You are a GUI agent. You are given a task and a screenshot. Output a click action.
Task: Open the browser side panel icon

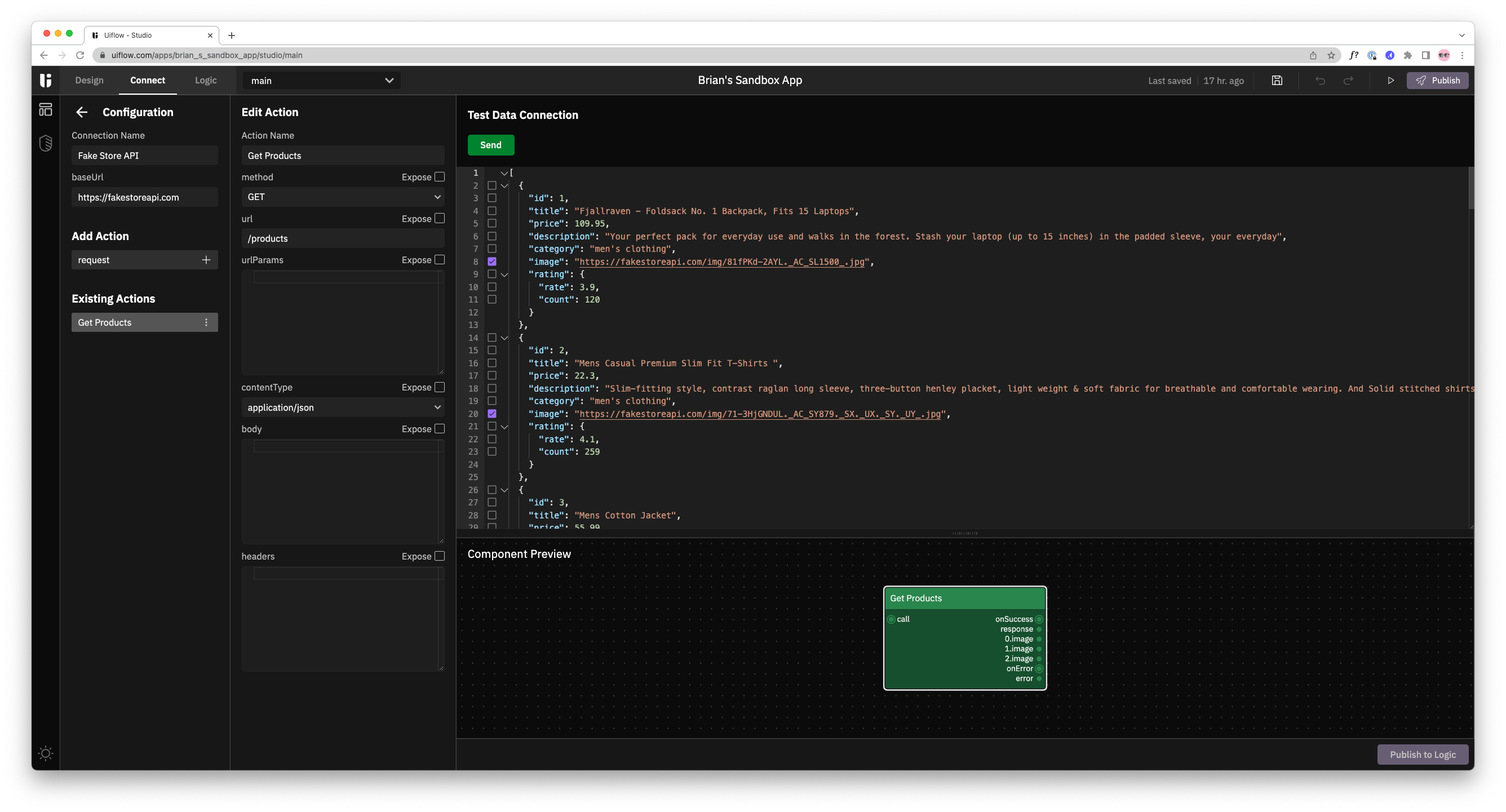(x=1426, y=55)
